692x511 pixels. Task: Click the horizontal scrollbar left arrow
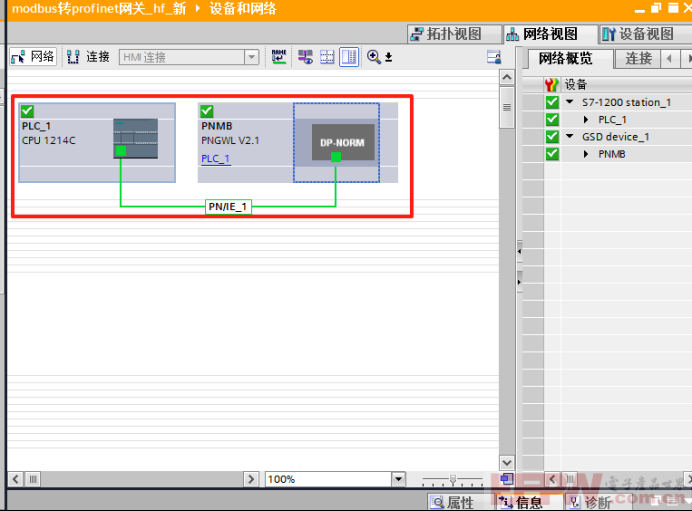coord(16,479)
